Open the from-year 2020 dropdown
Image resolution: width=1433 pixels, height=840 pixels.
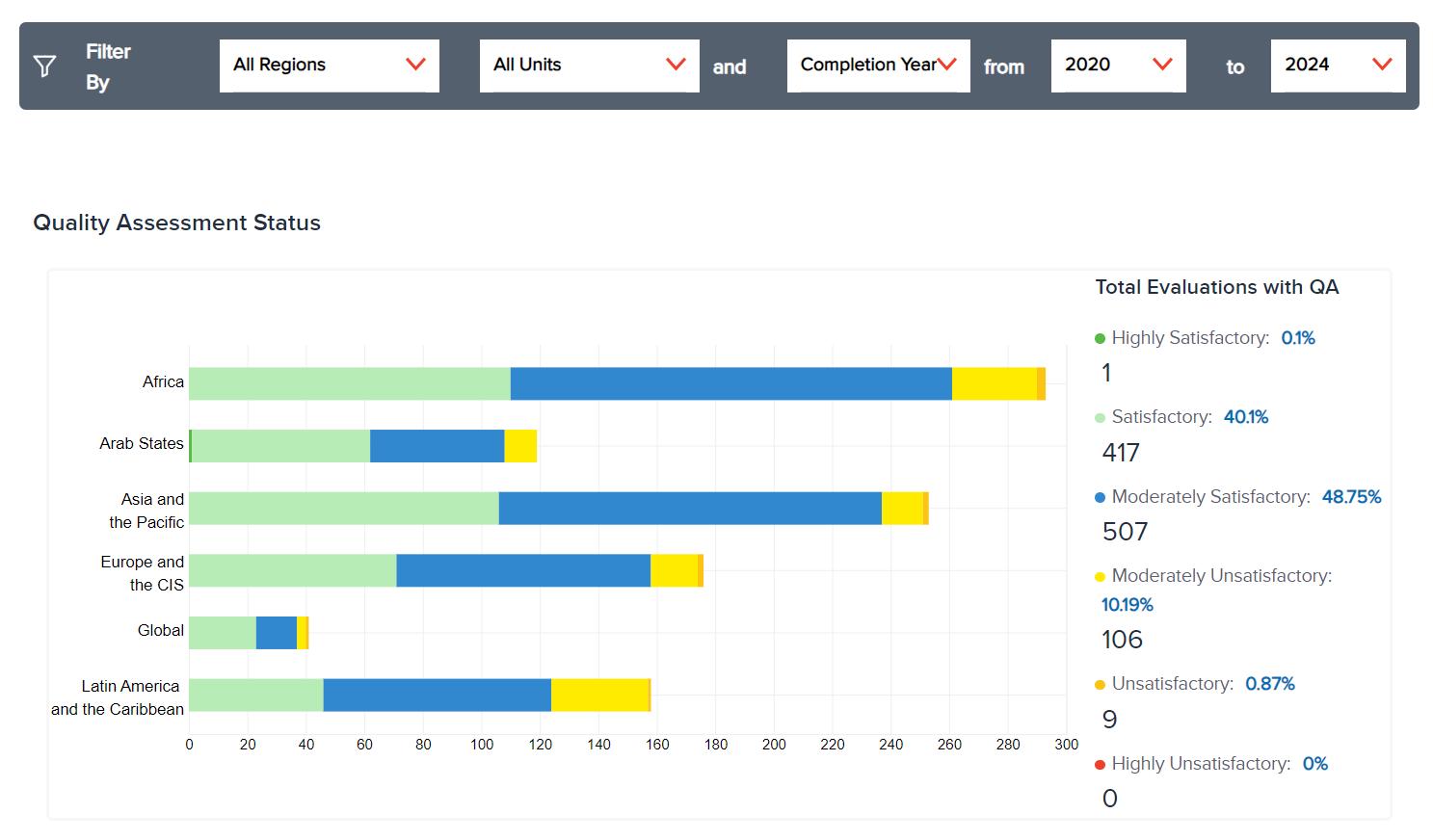tap(1119, 66)
